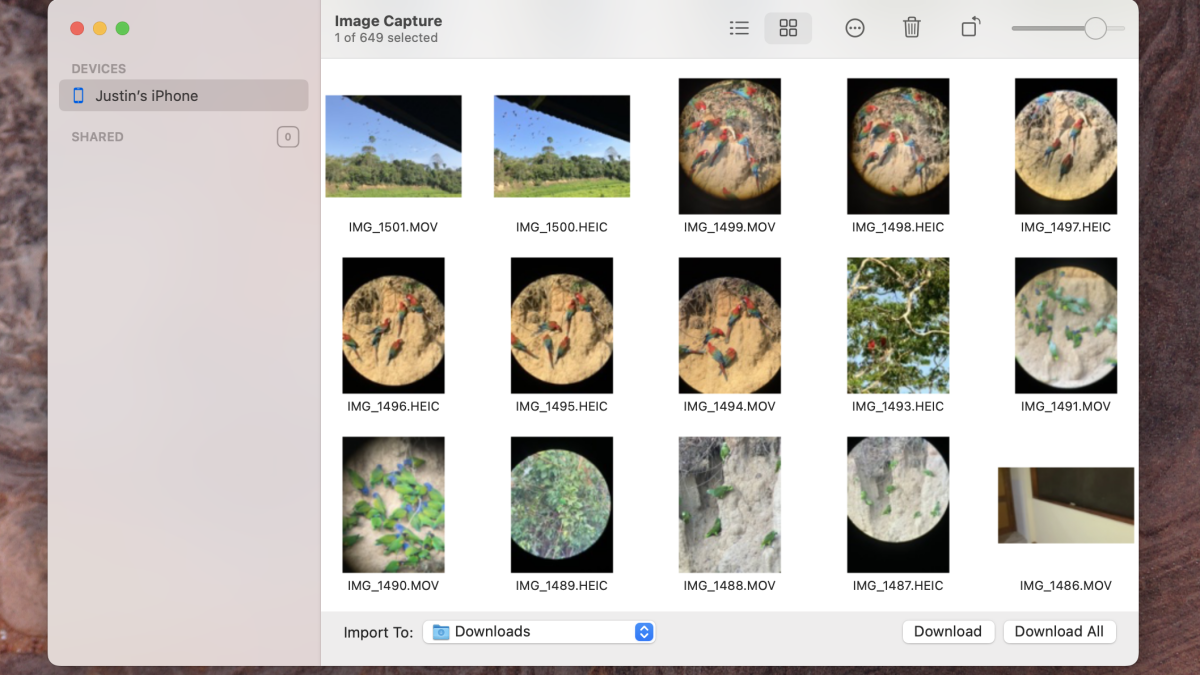
Task: Click the SHARED section header
Action: pyautogui.click(x=97, y=137)
